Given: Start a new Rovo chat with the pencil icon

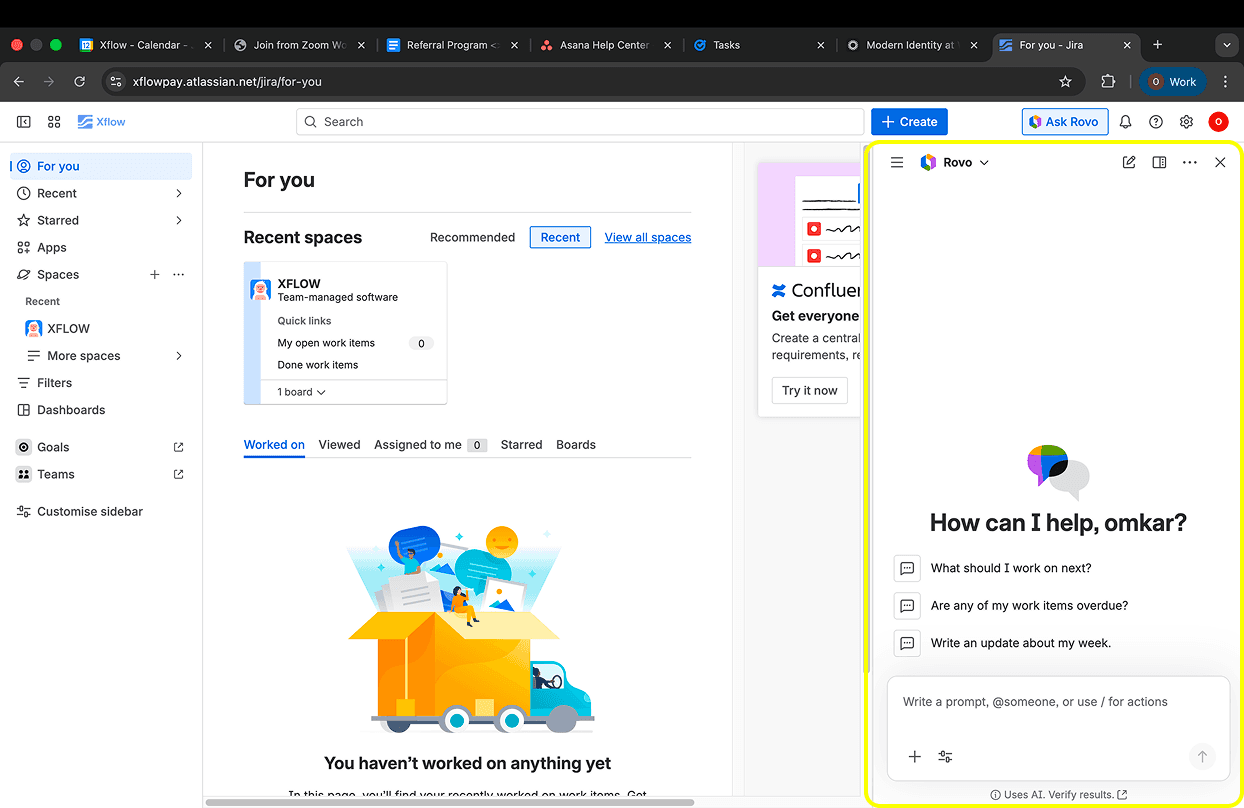Looking at the screenshot, I should point(1129,162).
